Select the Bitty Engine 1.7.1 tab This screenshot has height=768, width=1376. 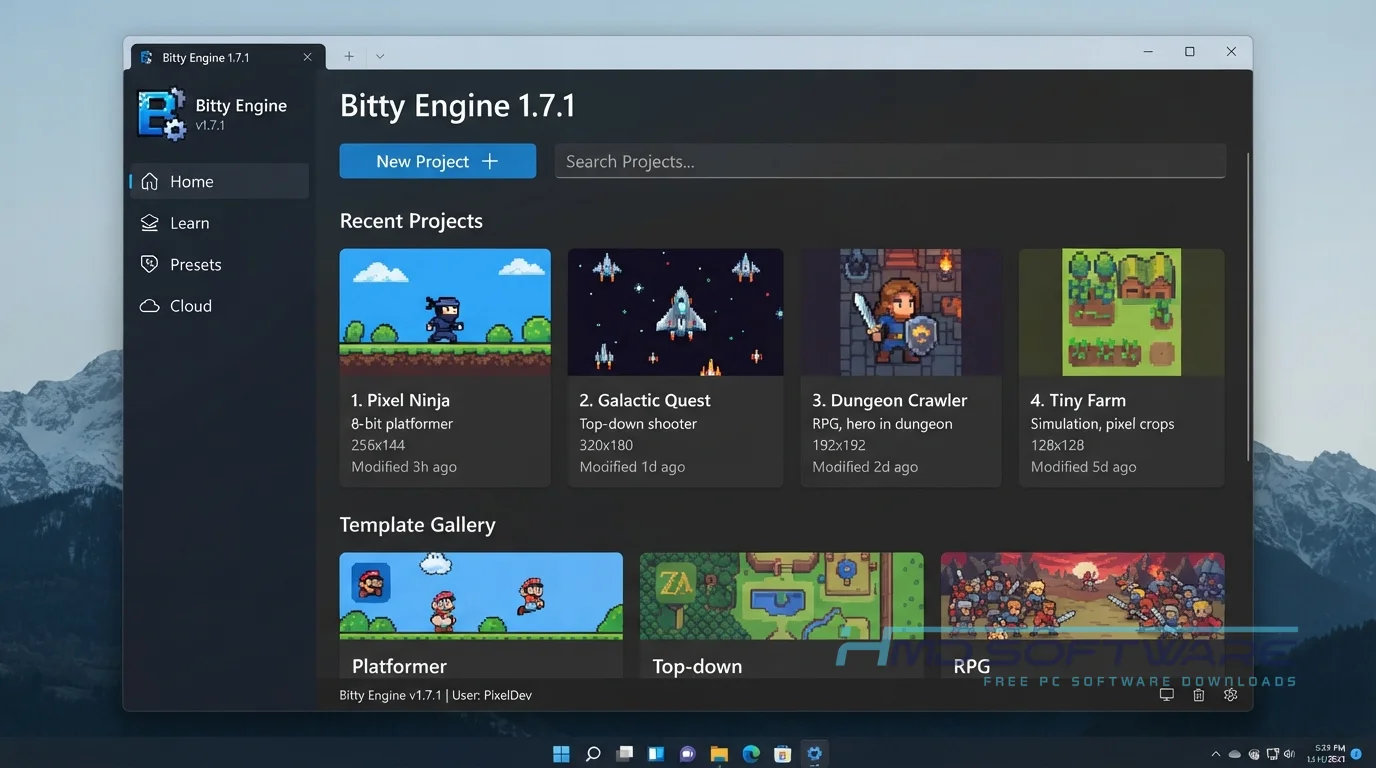pos(227,57)
